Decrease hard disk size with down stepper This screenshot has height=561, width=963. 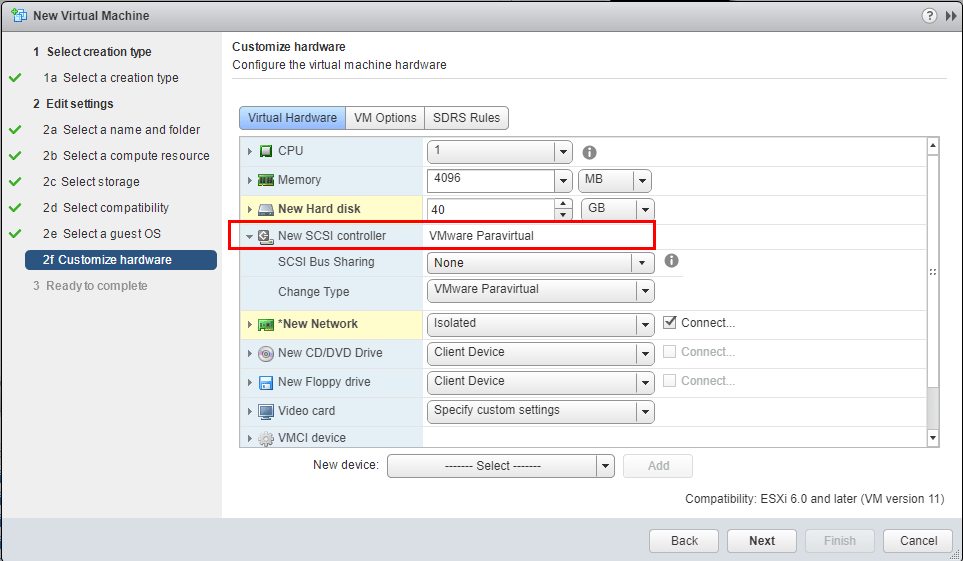click(563, 215)
